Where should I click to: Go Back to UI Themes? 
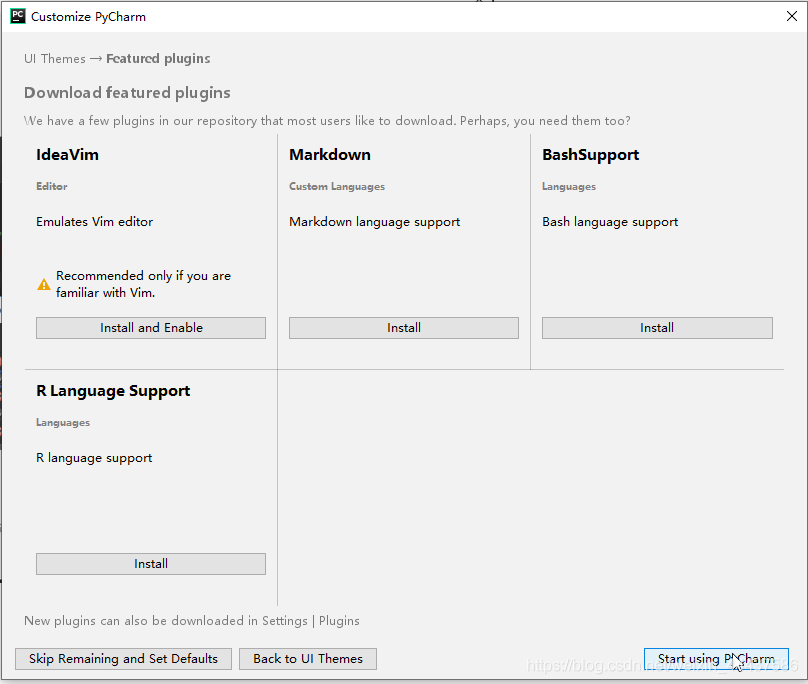(x=308, y=659)
